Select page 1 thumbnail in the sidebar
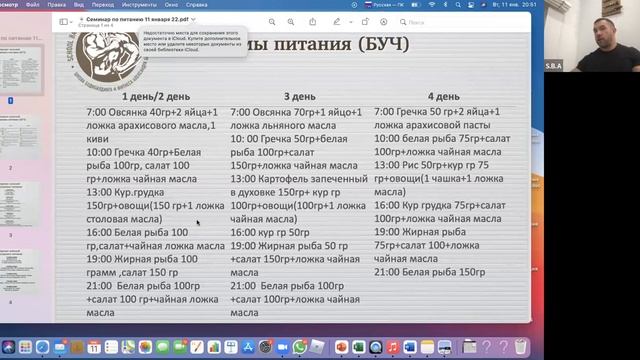640x360 pixels. (21, 70)
